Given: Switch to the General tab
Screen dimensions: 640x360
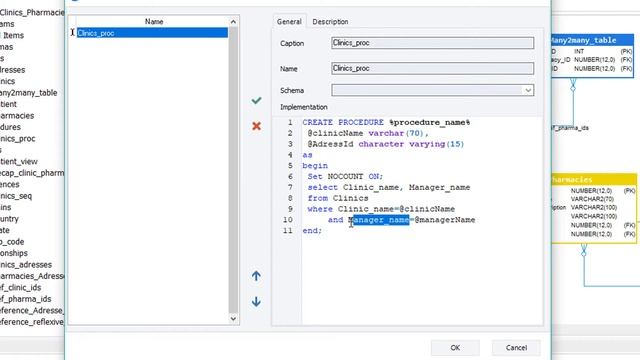Looking at the screenshot, I should pyautogui.click(x=289, y=22).
